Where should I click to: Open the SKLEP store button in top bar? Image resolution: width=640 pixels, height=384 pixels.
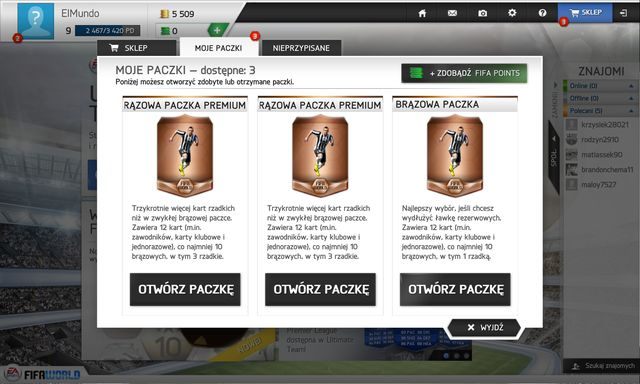[585, 13]
